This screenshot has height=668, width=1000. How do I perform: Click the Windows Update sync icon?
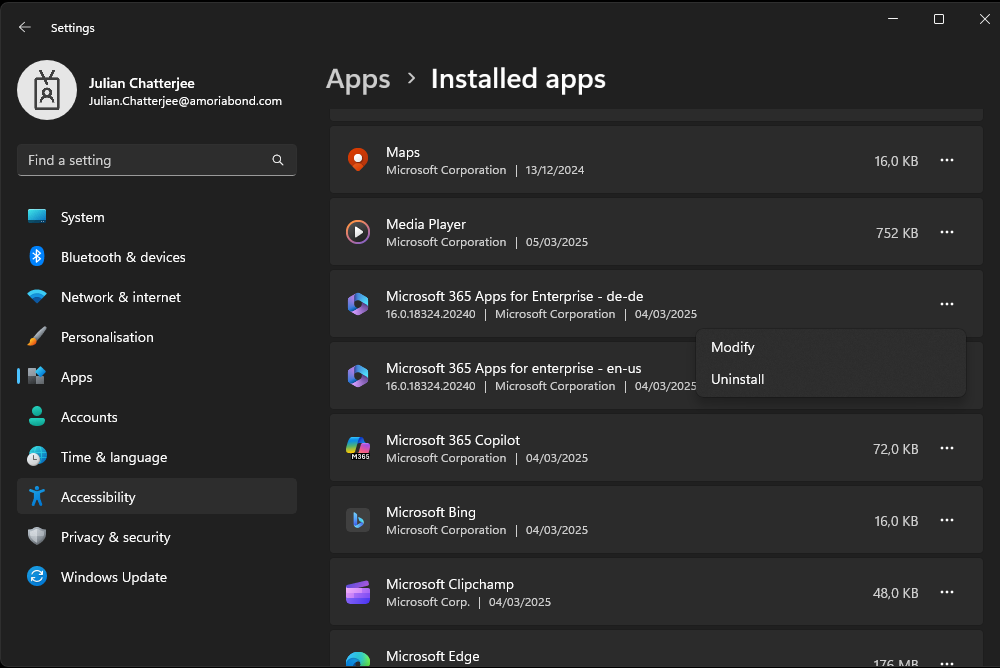(37, 576)
